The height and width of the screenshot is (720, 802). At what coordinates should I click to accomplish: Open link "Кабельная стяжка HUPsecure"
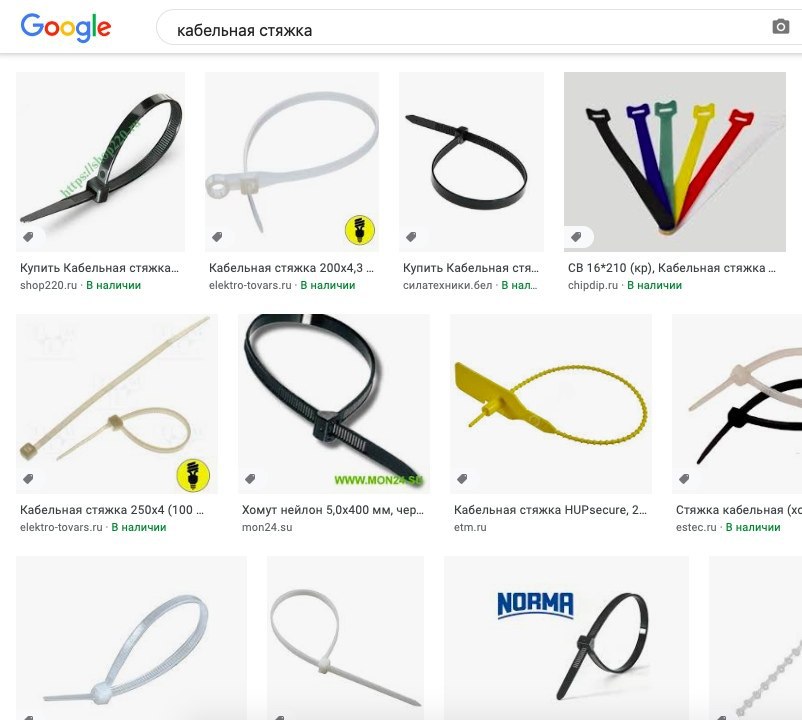550,510
